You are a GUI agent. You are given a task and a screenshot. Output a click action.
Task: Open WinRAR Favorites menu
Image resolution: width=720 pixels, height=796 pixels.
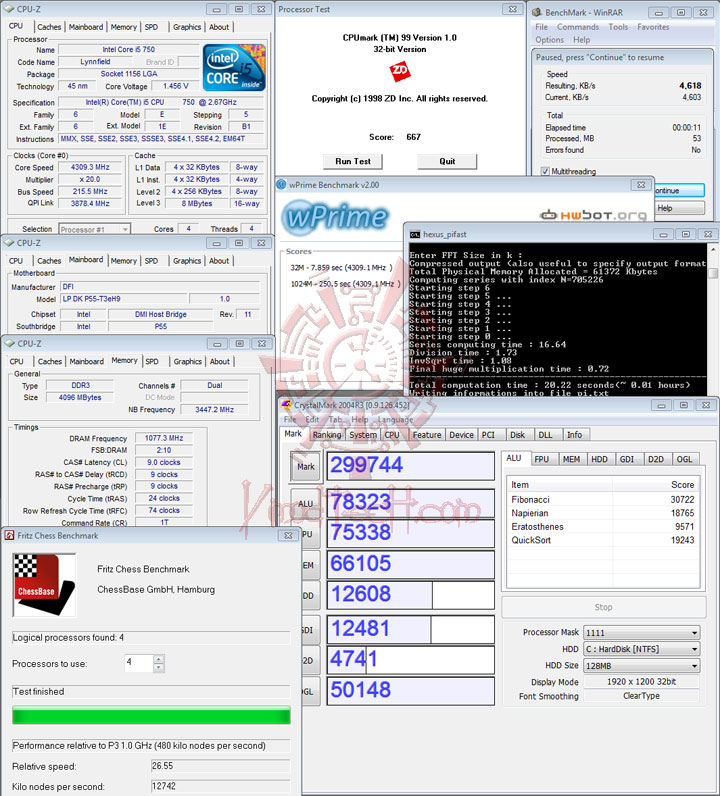653,27
